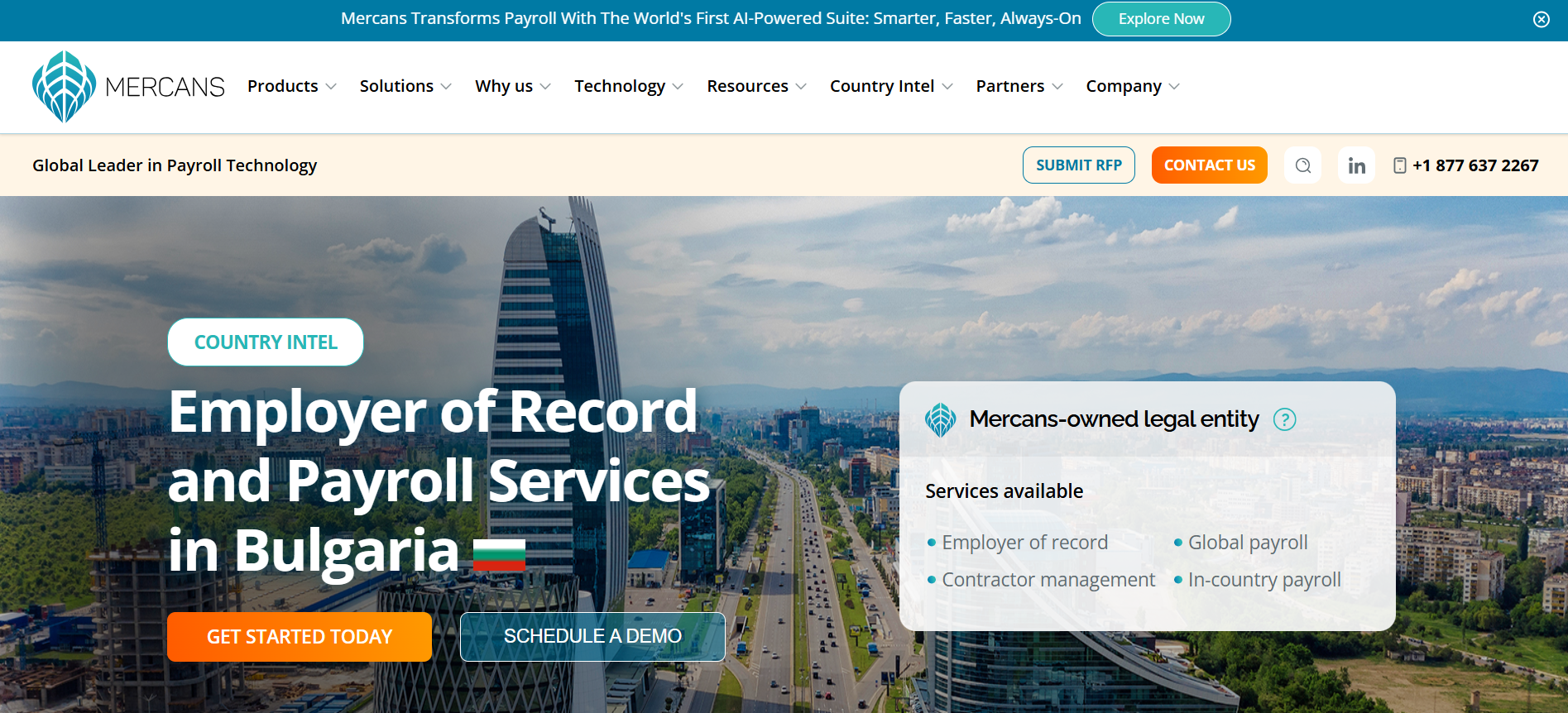Open the LinkedIn icon link

(x=1356, y=165)
